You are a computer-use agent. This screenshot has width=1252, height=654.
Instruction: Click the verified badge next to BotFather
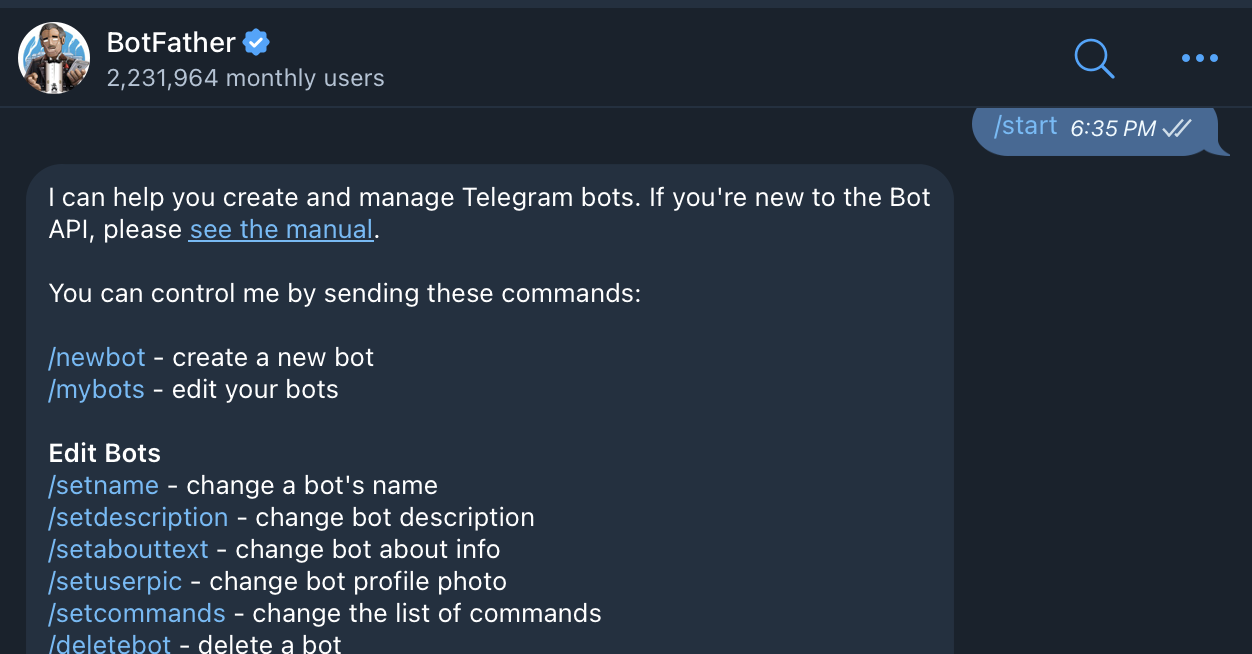(x=257, y=43)
